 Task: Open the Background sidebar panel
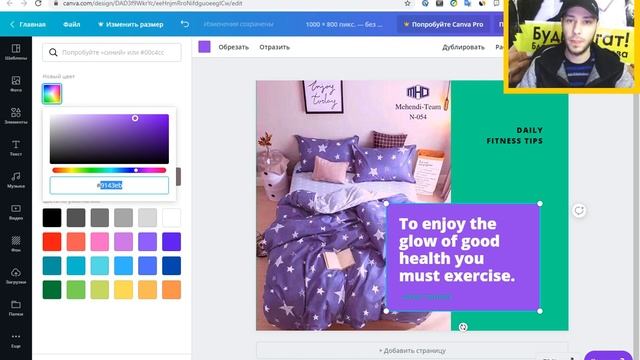(16, 244)
